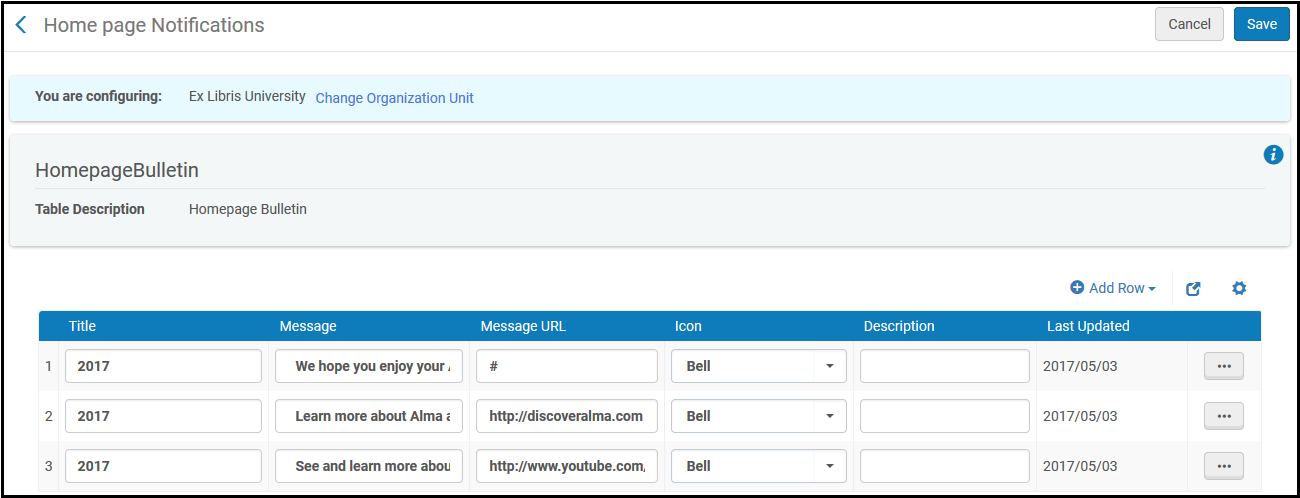Click the Save button
Image resolution: width=1300 pixels, height=498 pixels.
coord(1261,24)
